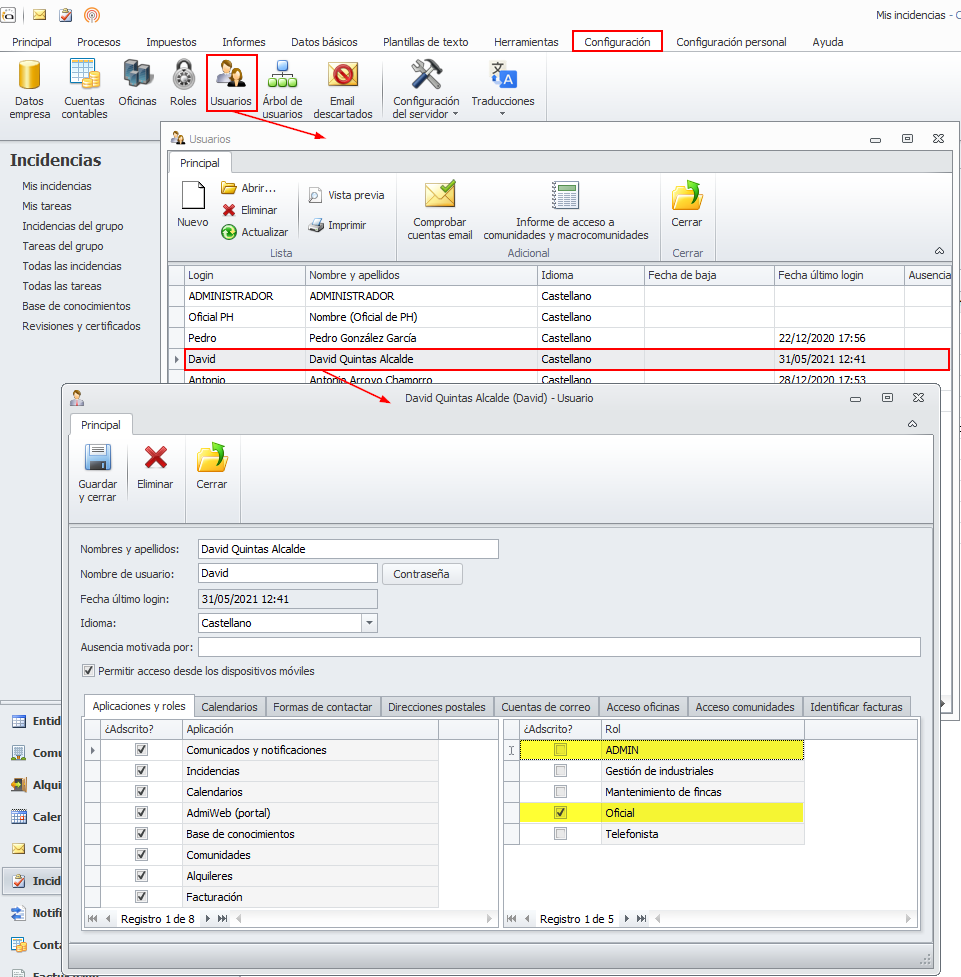Click Nuevo in the Usuarios window
The image size is (961, 977).
click(193, 204)
